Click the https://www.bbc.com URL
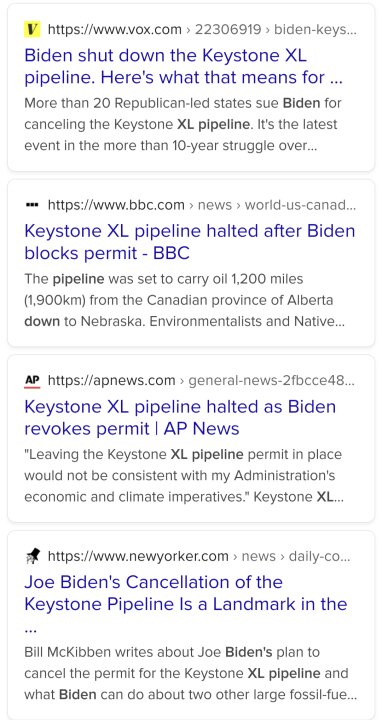 click(x=116, y=205)
